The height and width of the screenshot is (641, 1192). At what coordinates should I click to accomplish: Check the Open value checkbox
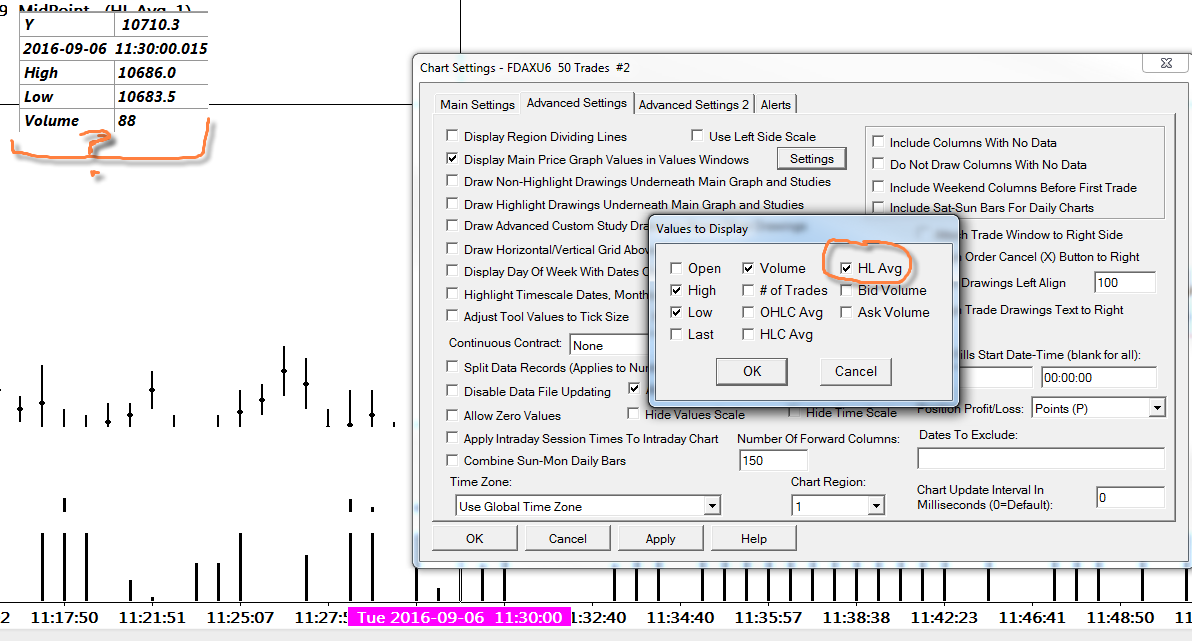click(677, 268)
